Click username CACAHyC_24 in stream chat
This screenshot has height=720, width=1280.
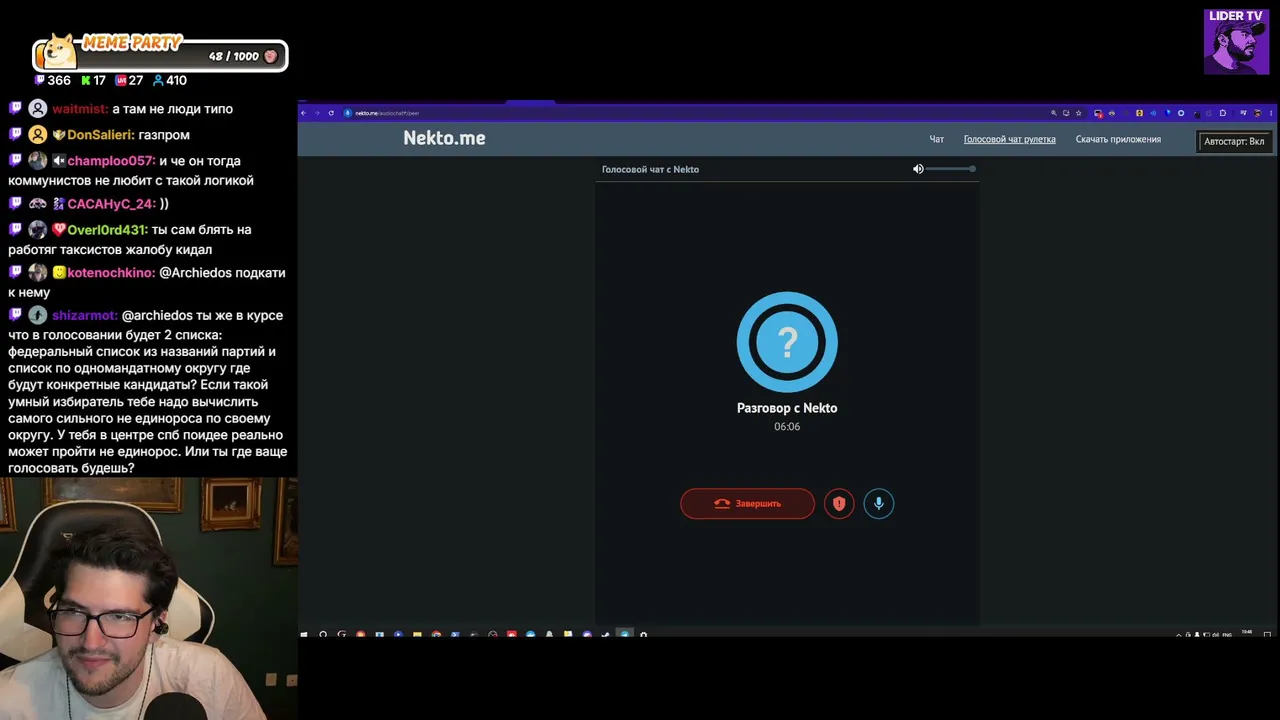pyautogui.click(x=111, y=204)
